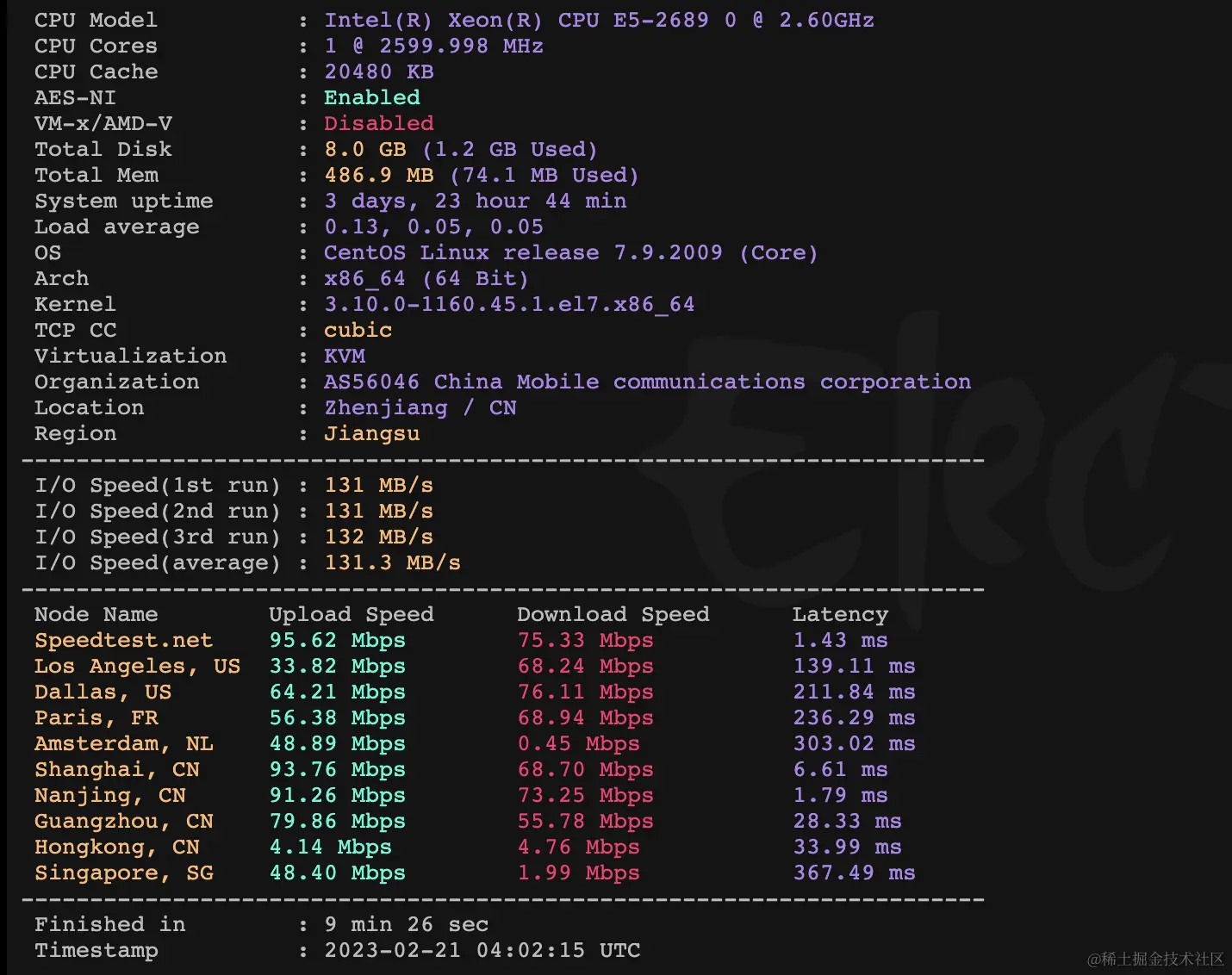Click the Organization value AS56046 China Mobile

point(647,382)
